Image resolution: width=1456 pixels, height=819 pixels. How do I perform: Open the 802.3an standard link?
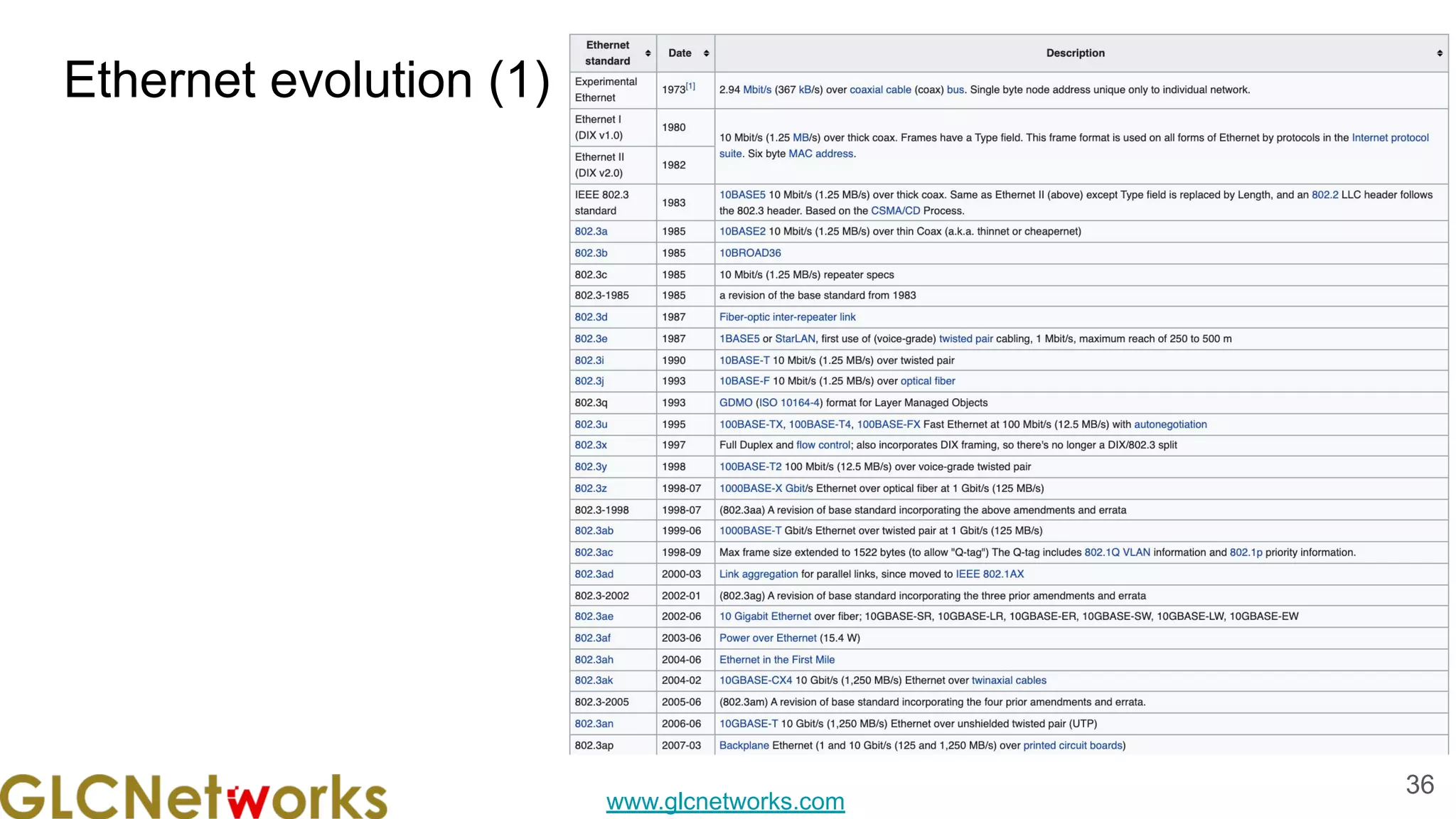click(x=594, y=724)
